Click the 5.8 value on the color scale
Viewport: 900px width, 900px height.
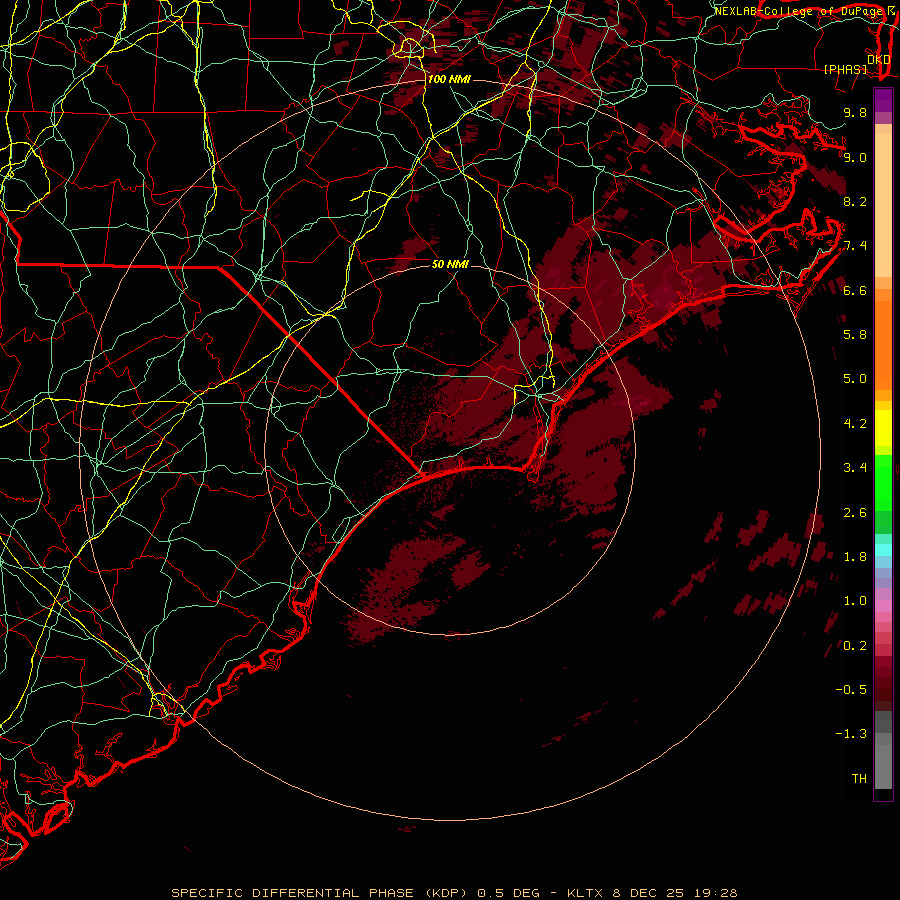855,335
